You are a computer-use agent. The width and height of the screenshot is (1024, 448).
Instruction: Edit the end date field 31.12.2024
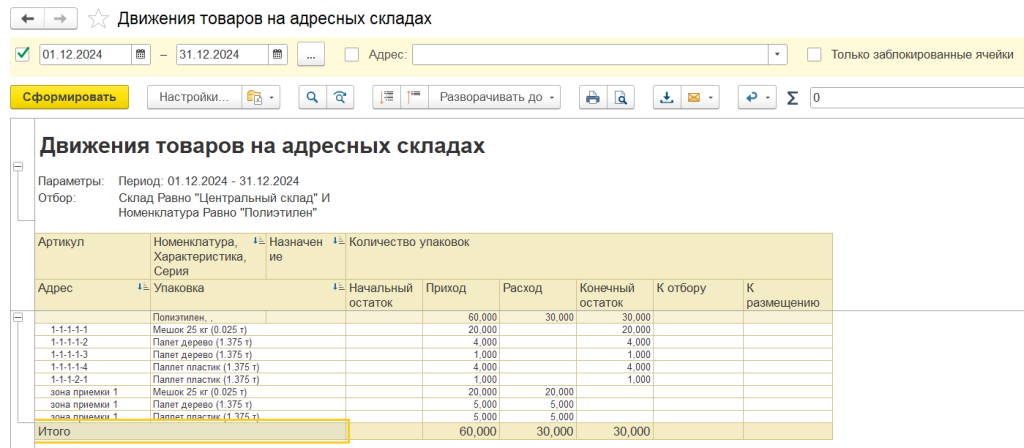pyautogui.click(x=223, y=55)
